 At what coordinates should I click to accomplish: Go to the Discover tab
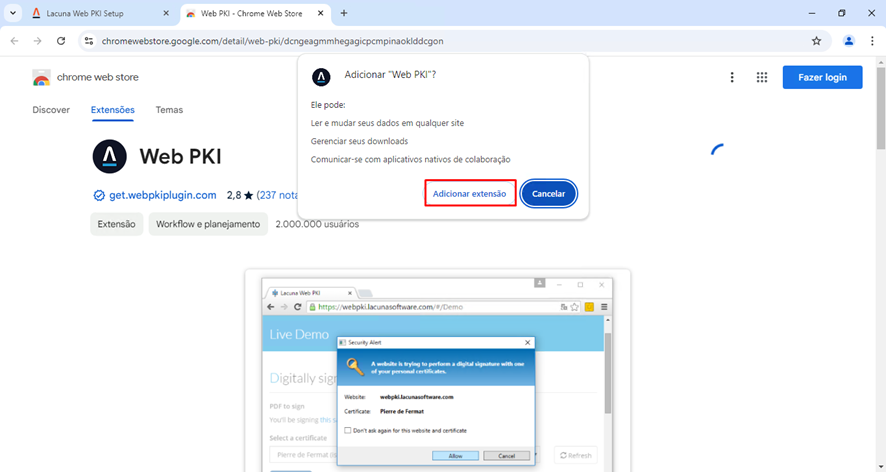pos(51,110)
